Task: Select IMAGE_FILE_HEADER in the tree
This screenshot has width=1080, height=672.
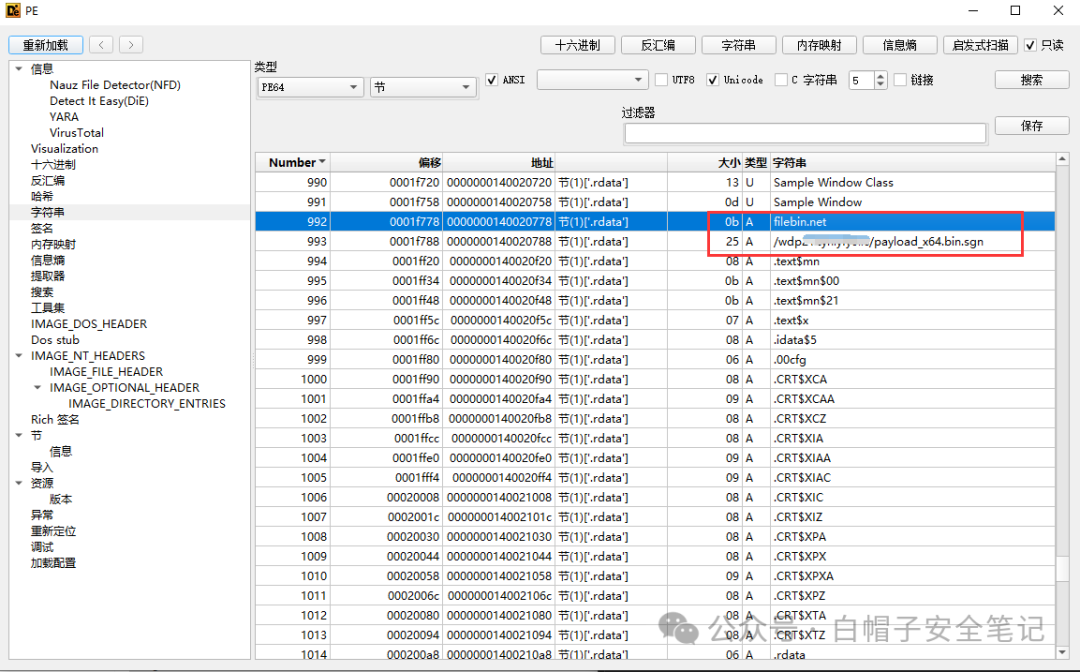Action: [x=106, y=371]
